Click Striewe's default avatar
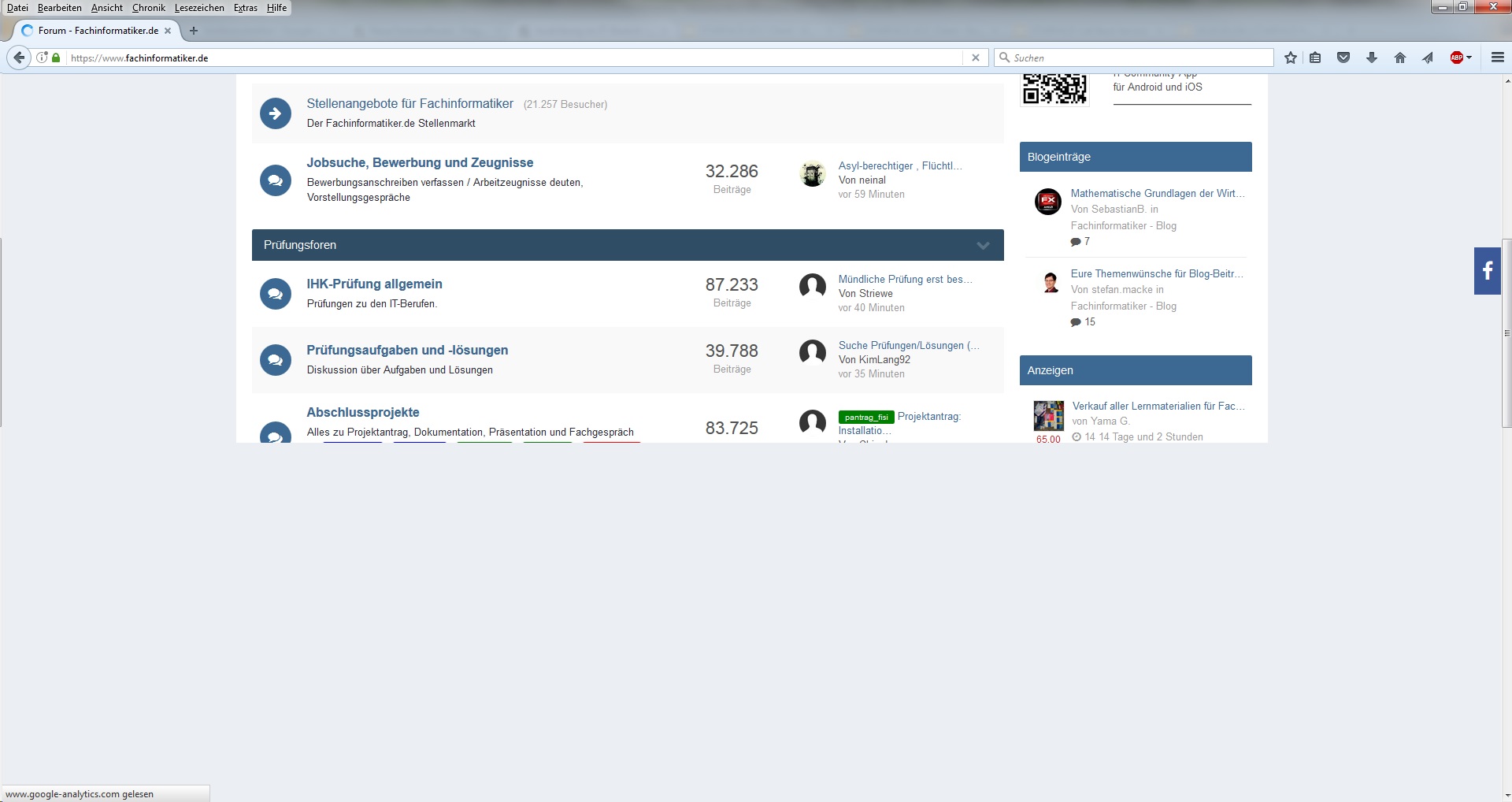This screenshot has width=1512, height=802. 813,287
